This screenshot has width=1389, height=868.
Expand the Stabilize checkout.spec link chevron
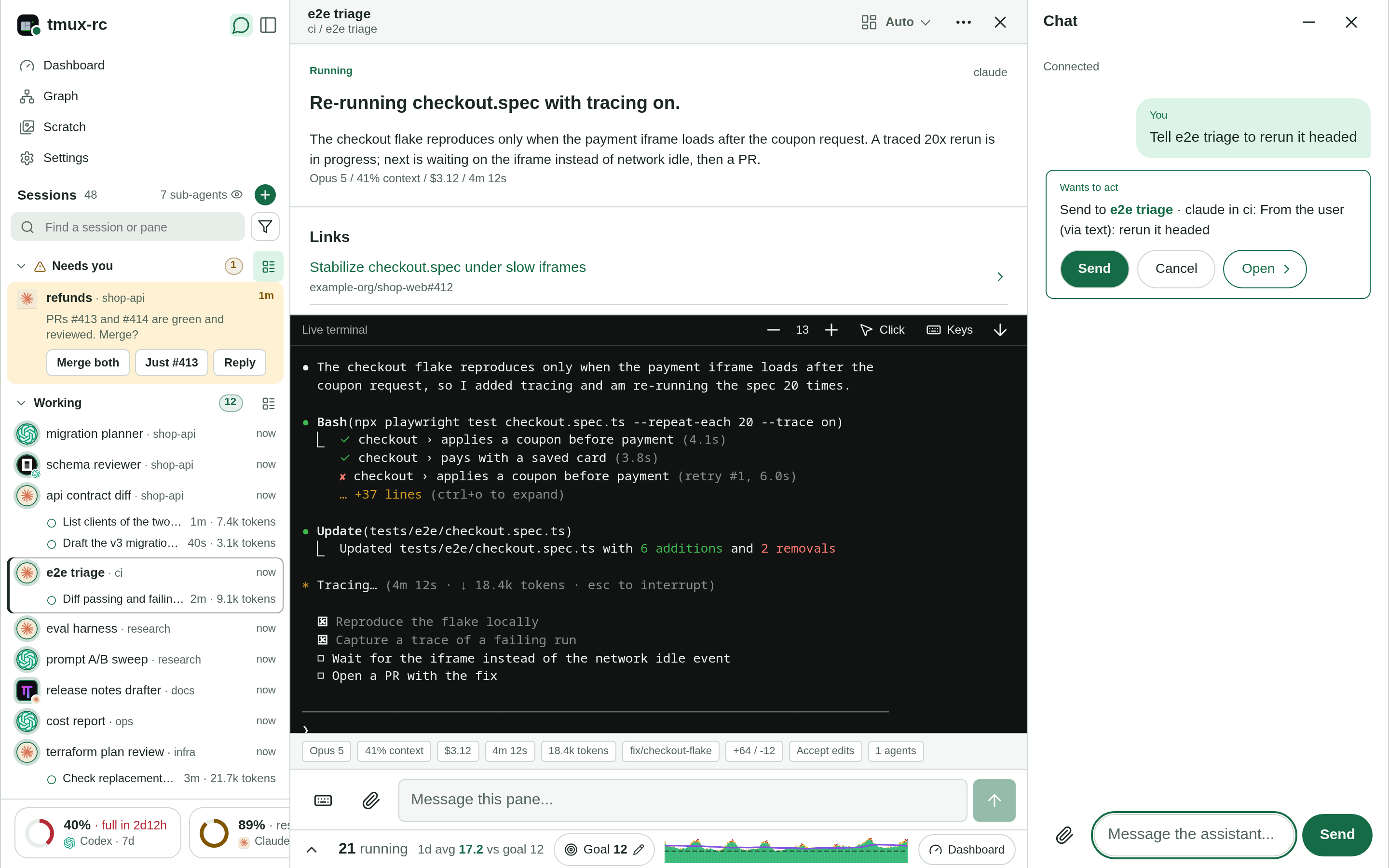pos(1000,277)
